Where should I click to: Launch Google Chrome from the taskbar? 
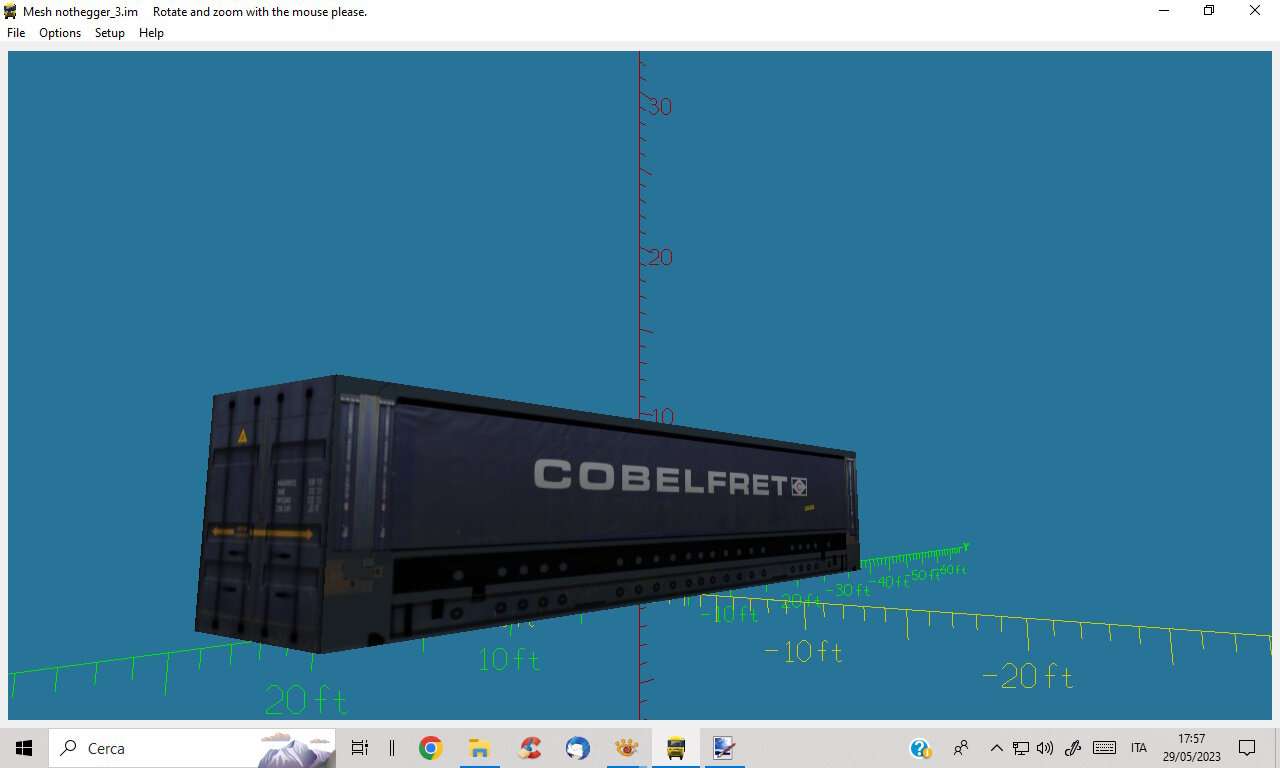click(431, 748)
